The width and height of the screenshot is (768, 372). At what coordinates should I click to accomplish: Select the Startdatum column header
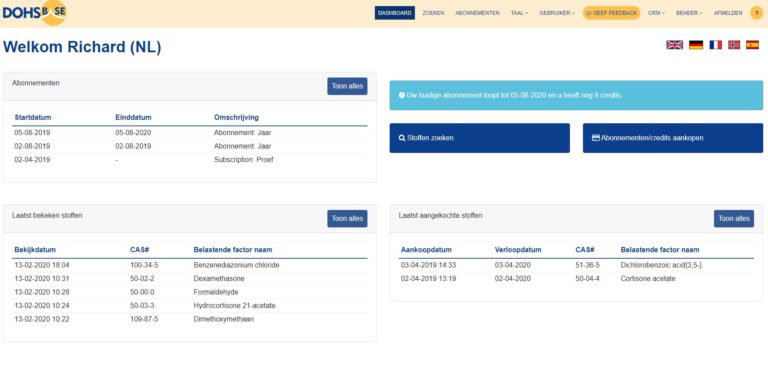[x=33, y=117]
